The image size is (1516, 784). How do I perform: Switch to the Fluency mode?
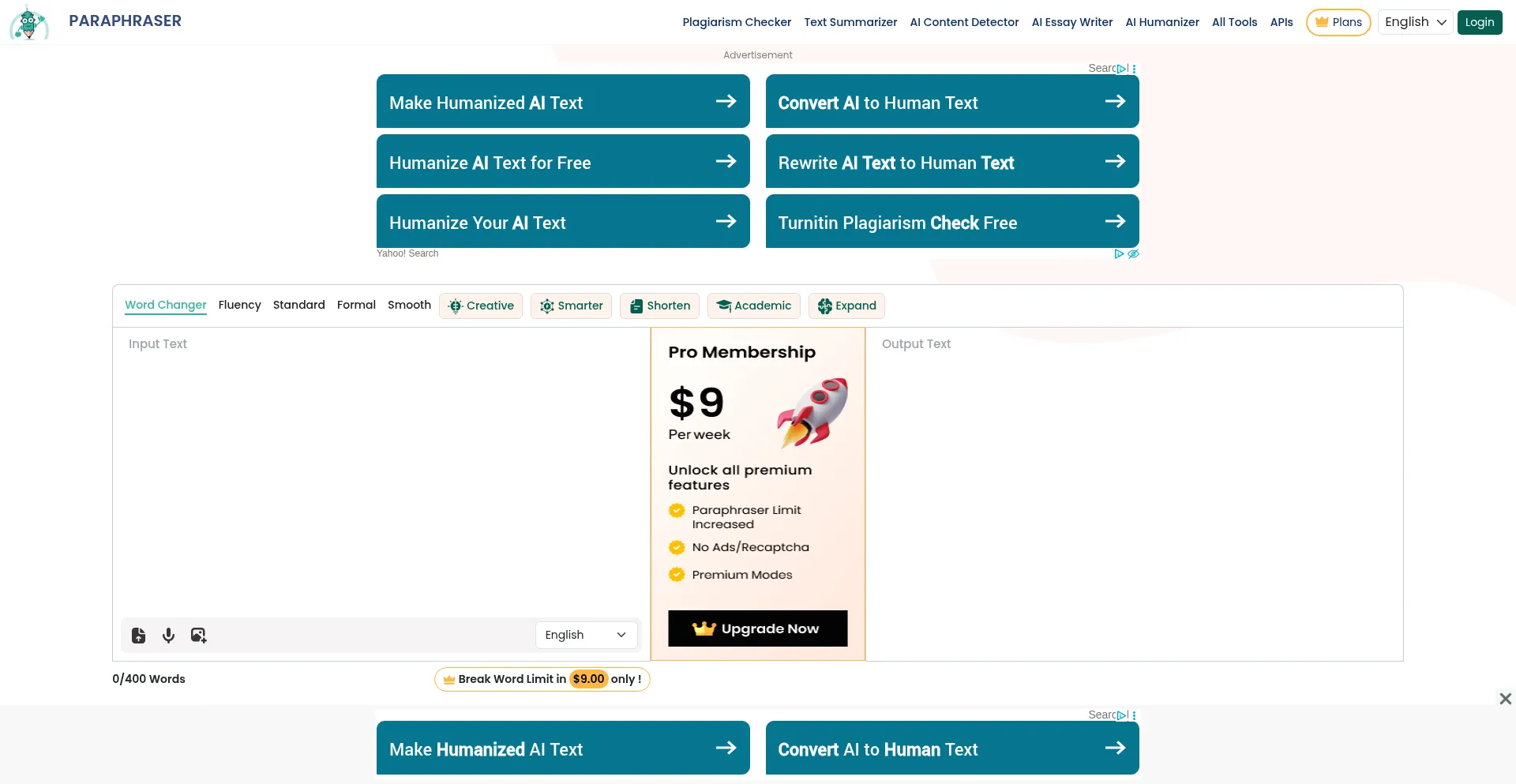[239, 306]
